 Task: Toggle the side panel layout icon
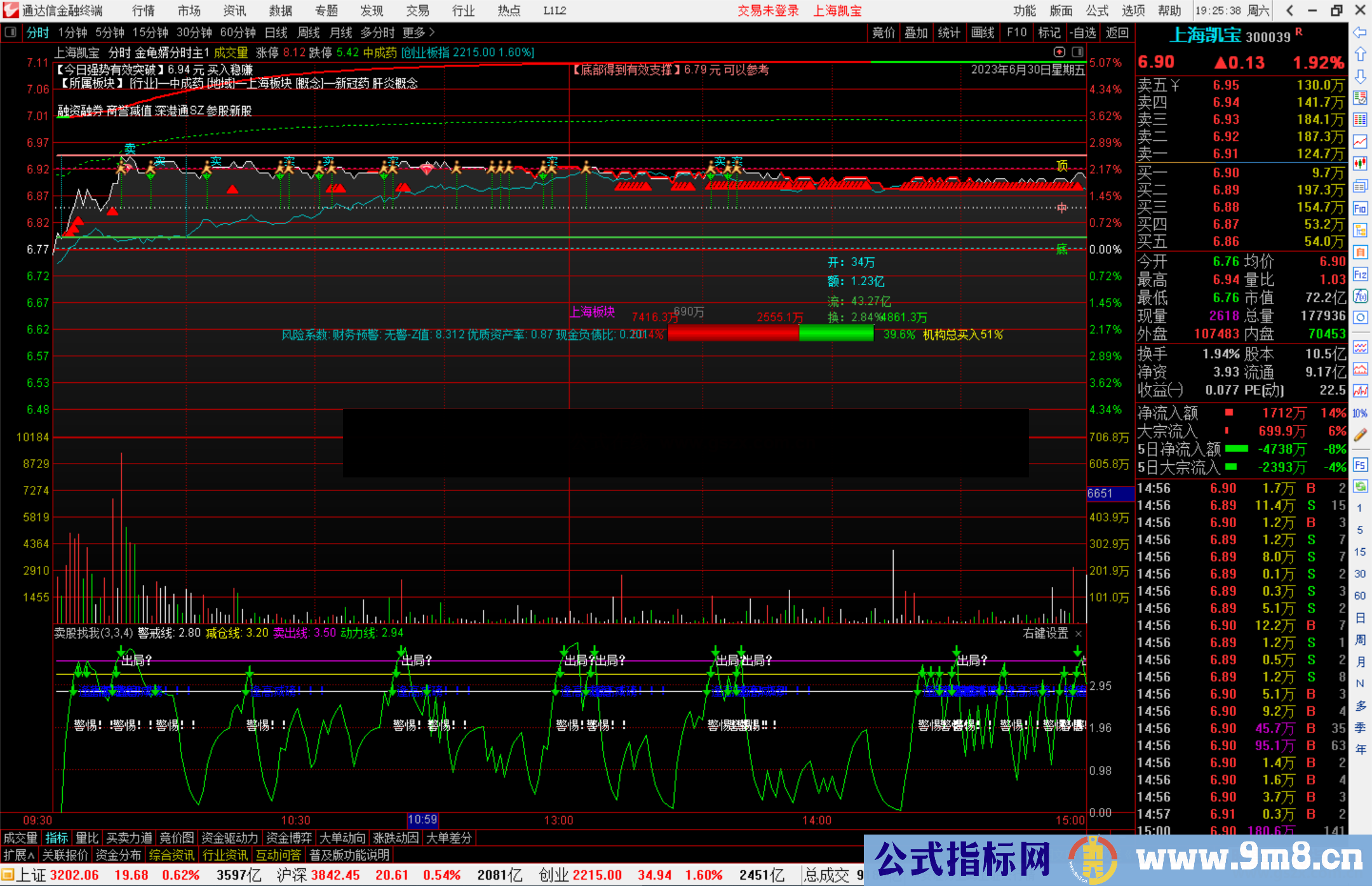[1079, 52]
